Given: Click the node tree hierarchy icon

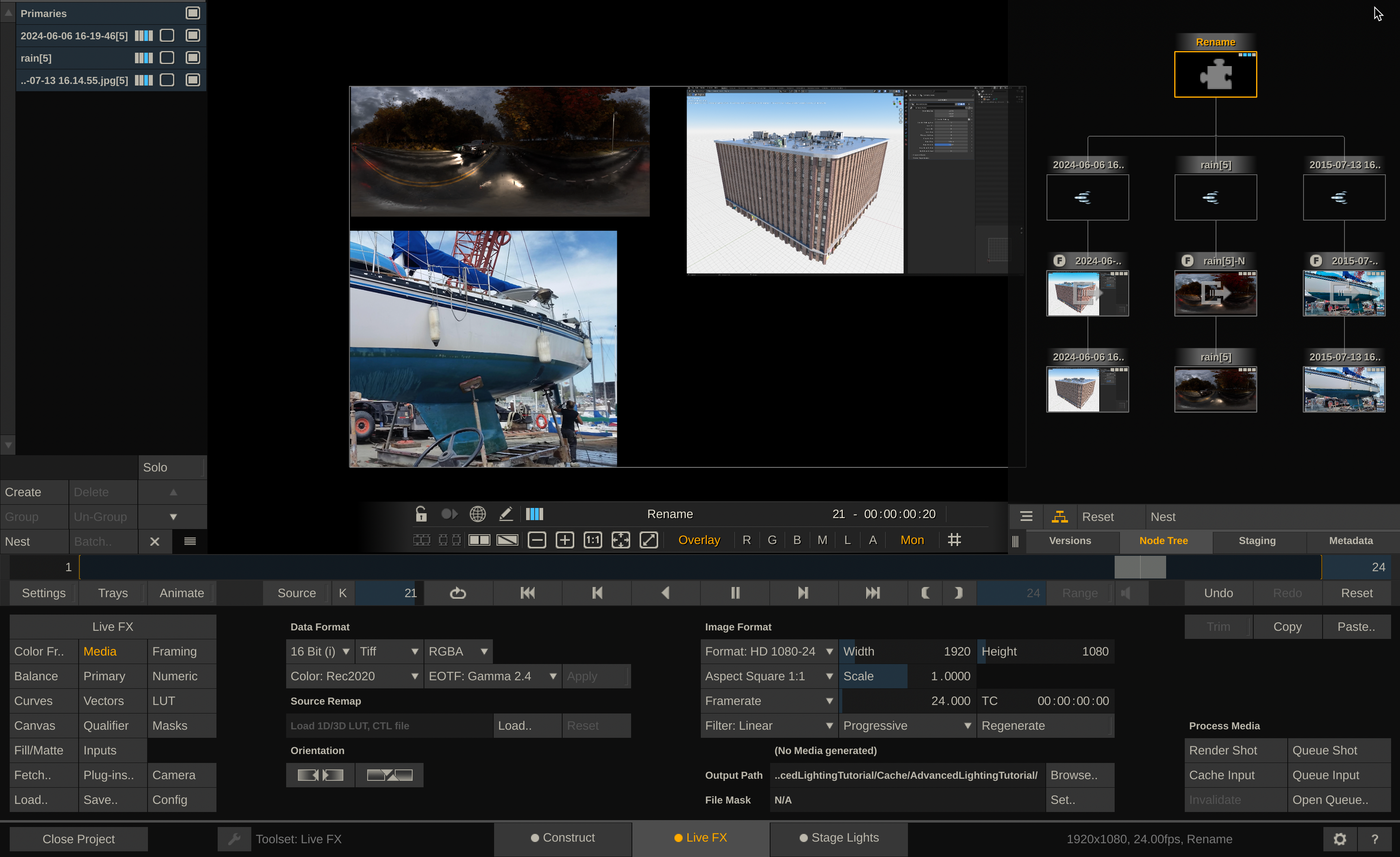Looking at the screenshot, I should coord(1059,516).
